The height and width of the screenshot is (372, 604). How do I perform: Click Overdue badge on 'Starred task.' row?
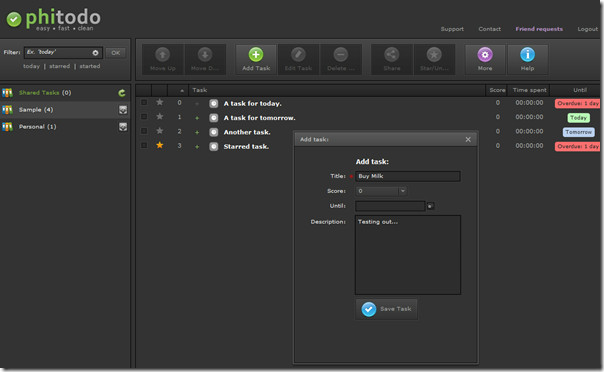[x=577, y=146]
